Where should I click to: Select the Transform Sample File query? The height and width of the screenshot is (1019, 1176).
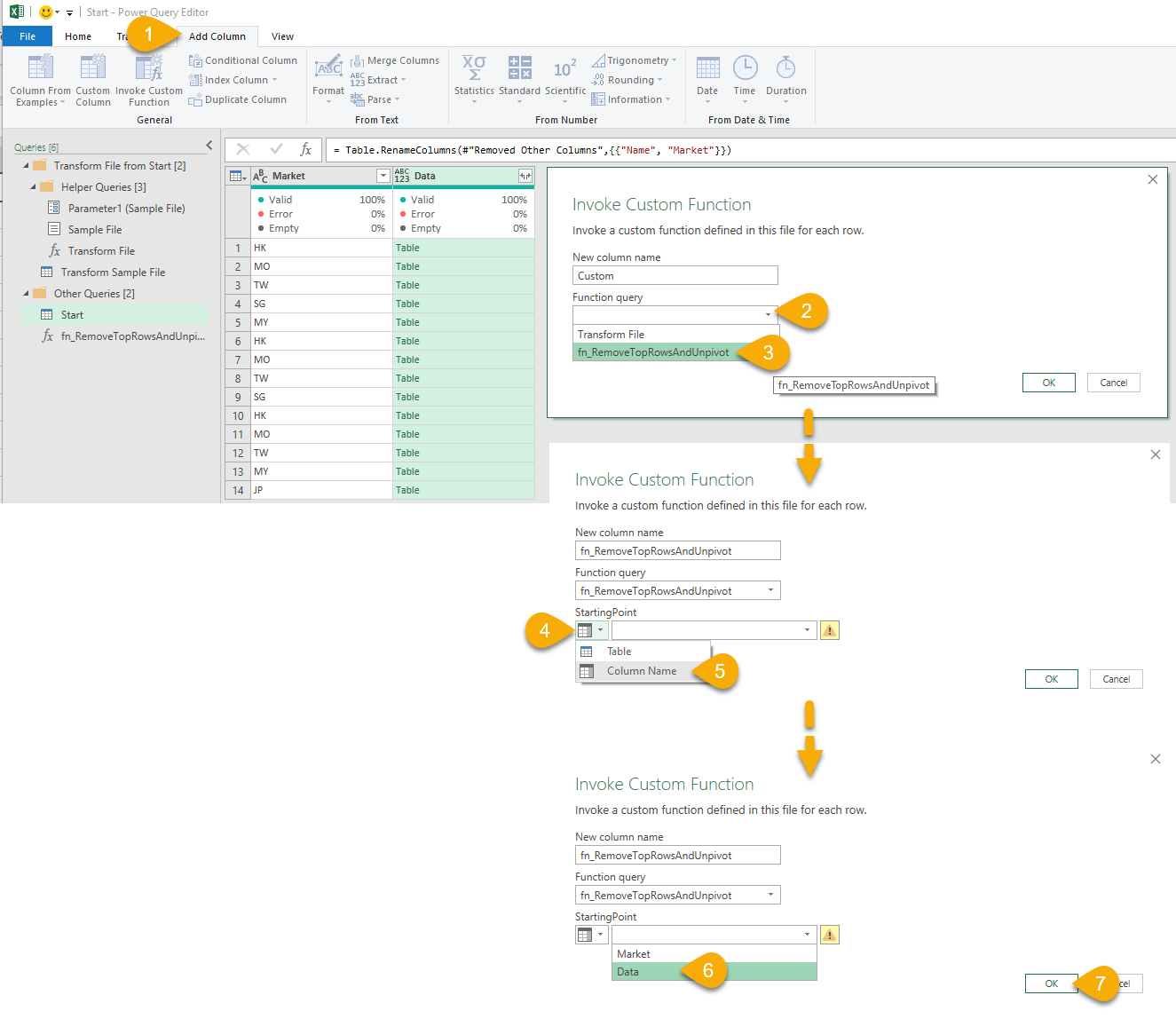113,273
